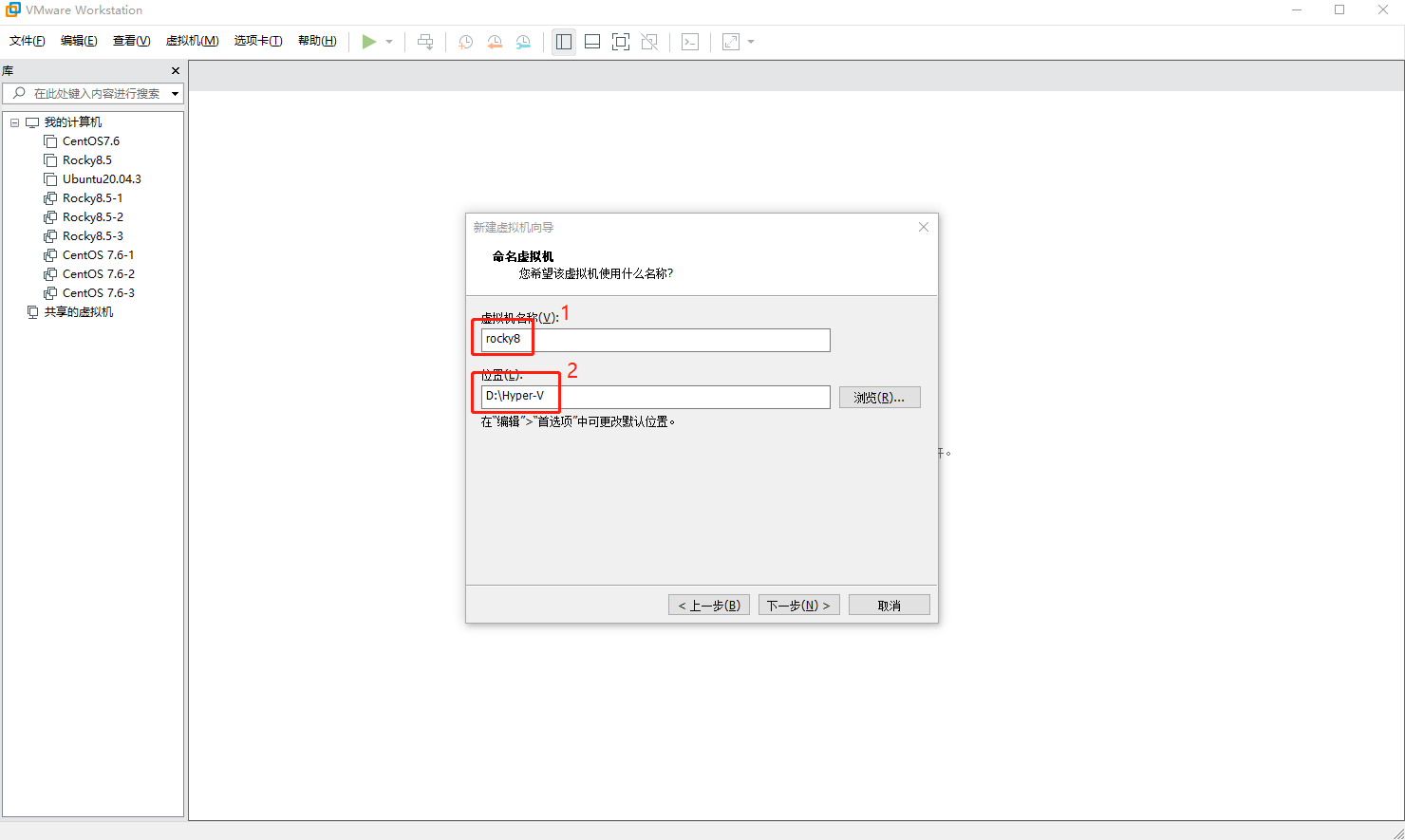Click the 取消 cancel button
The image size is (1405, 840).
coord(890,606)
